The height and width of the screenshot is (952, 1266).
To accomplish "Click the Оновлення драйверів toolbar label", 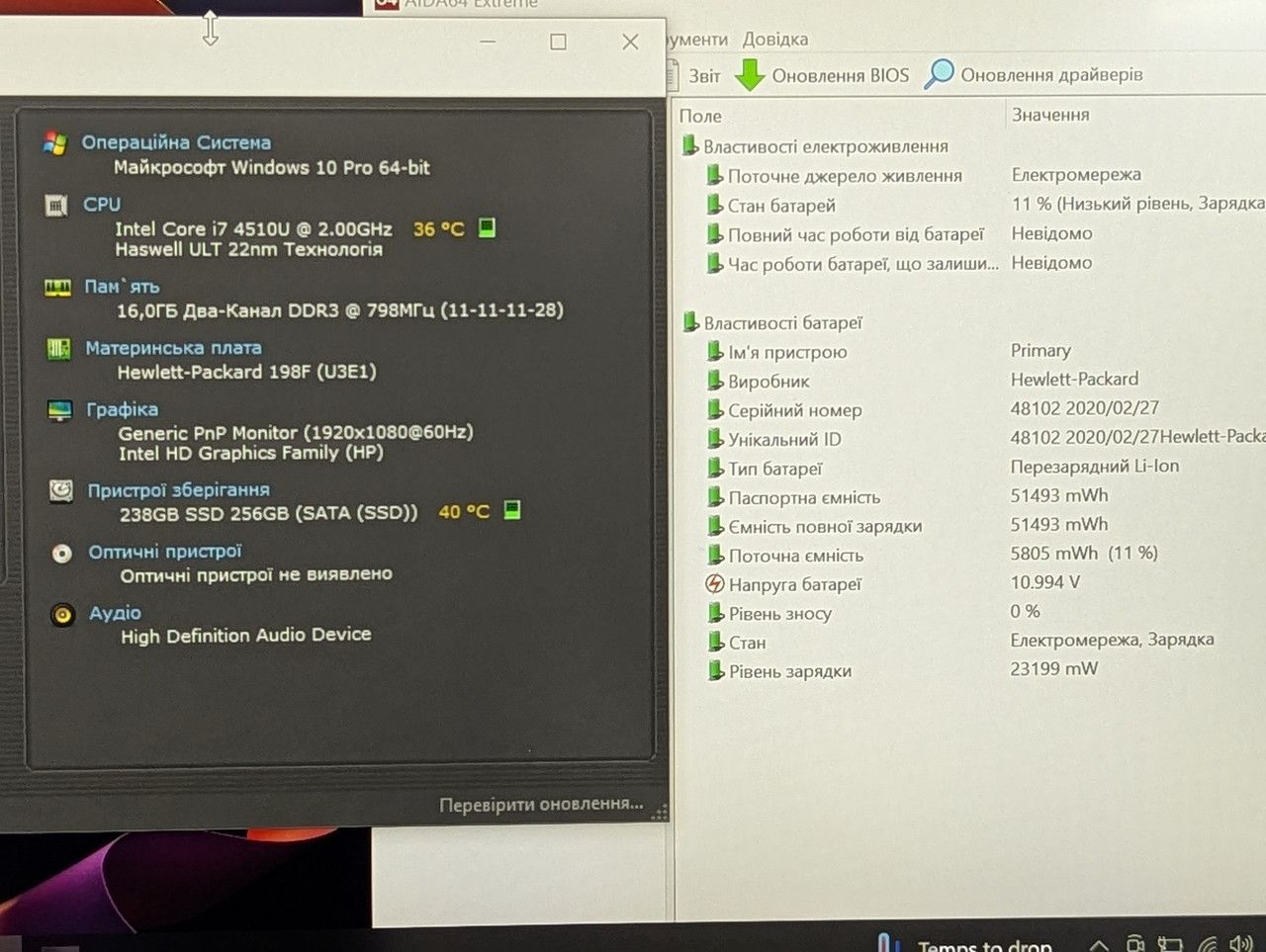I will (1051, 75).
